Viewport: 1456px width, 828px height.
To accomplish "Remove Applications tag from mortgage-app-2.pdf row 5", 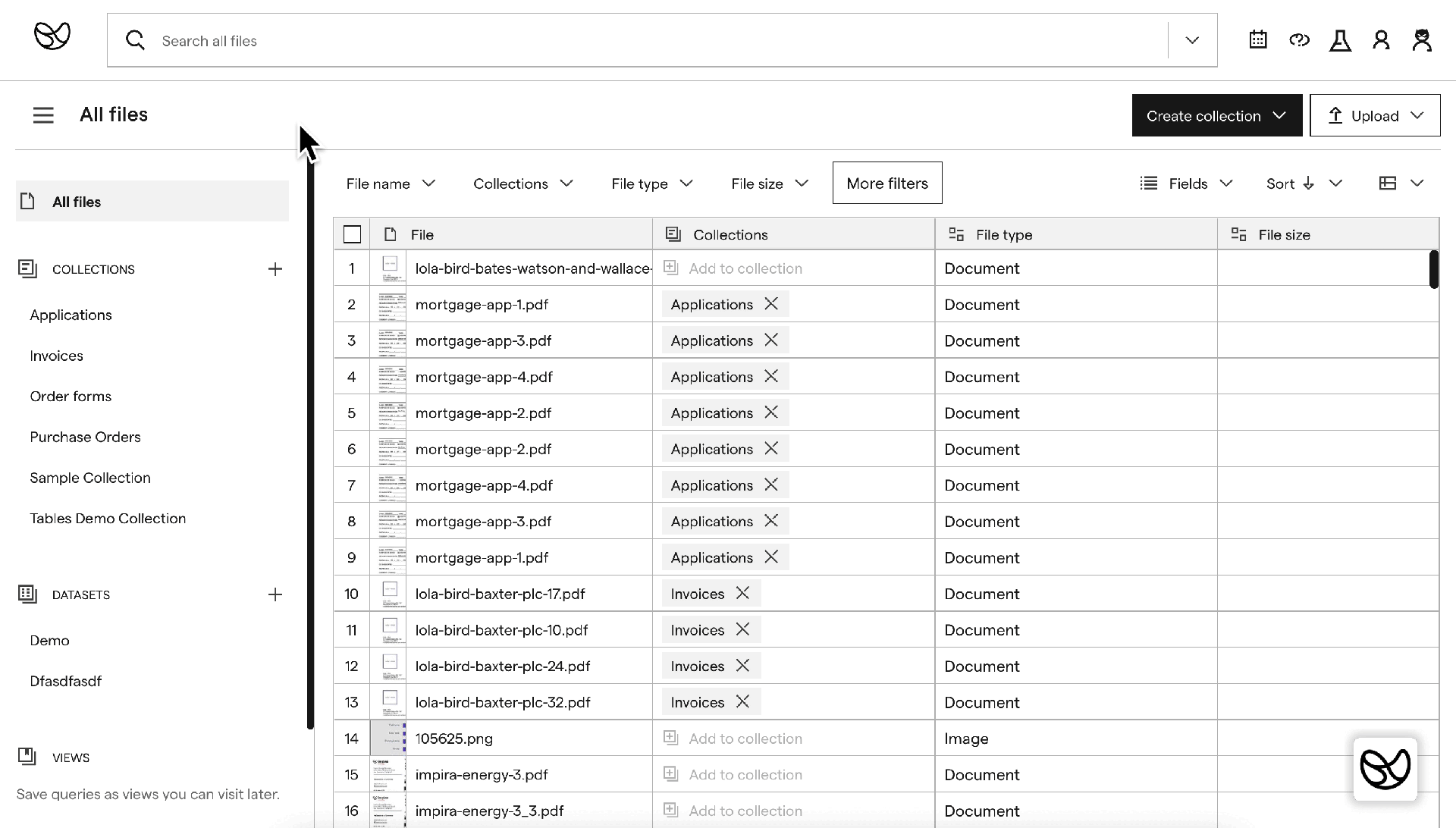I will pyautogui.click(x=771, y=412).
